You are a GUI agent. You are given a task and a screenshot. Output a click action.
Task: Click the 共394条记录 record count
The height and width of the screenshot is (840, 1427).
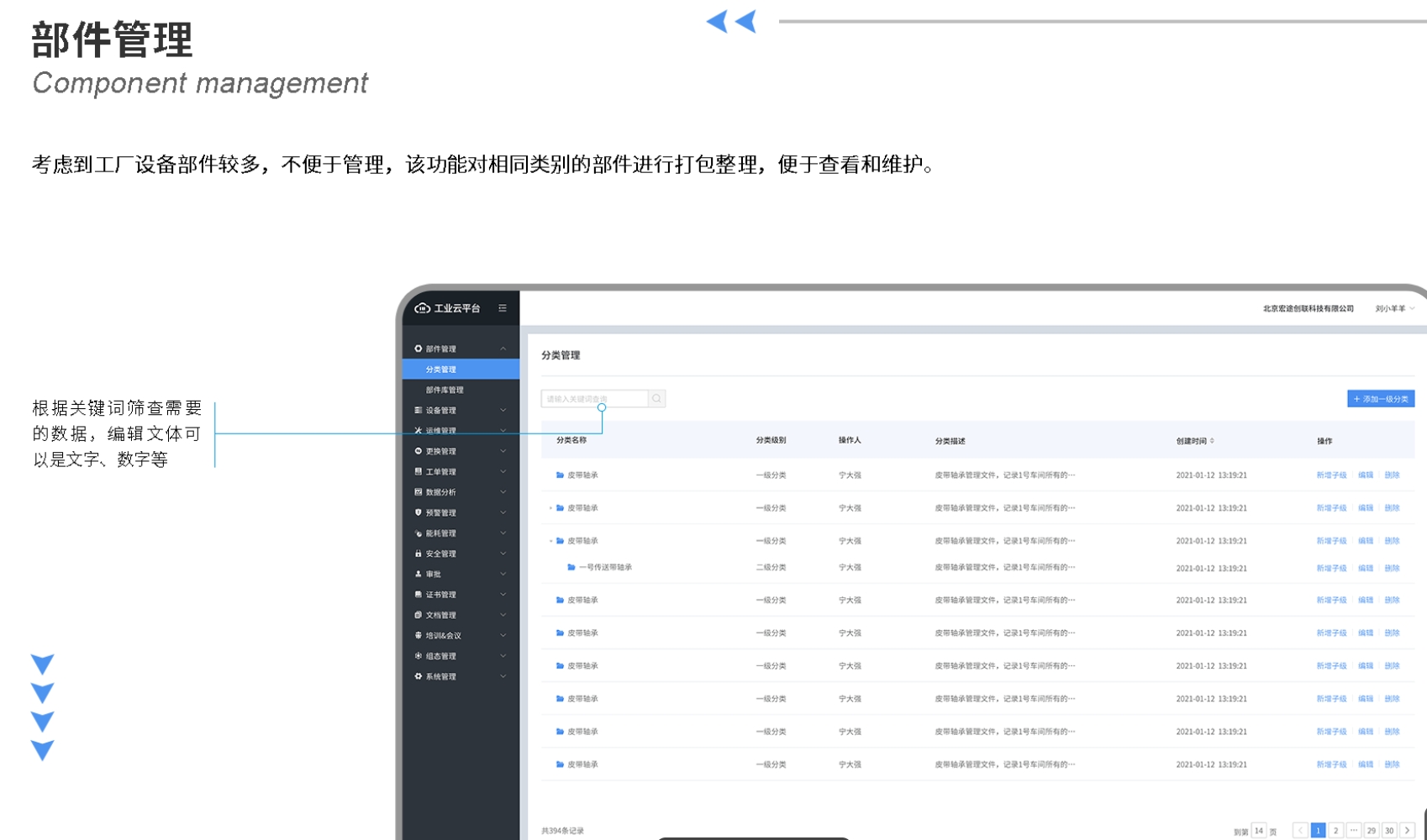coord(562,831)
